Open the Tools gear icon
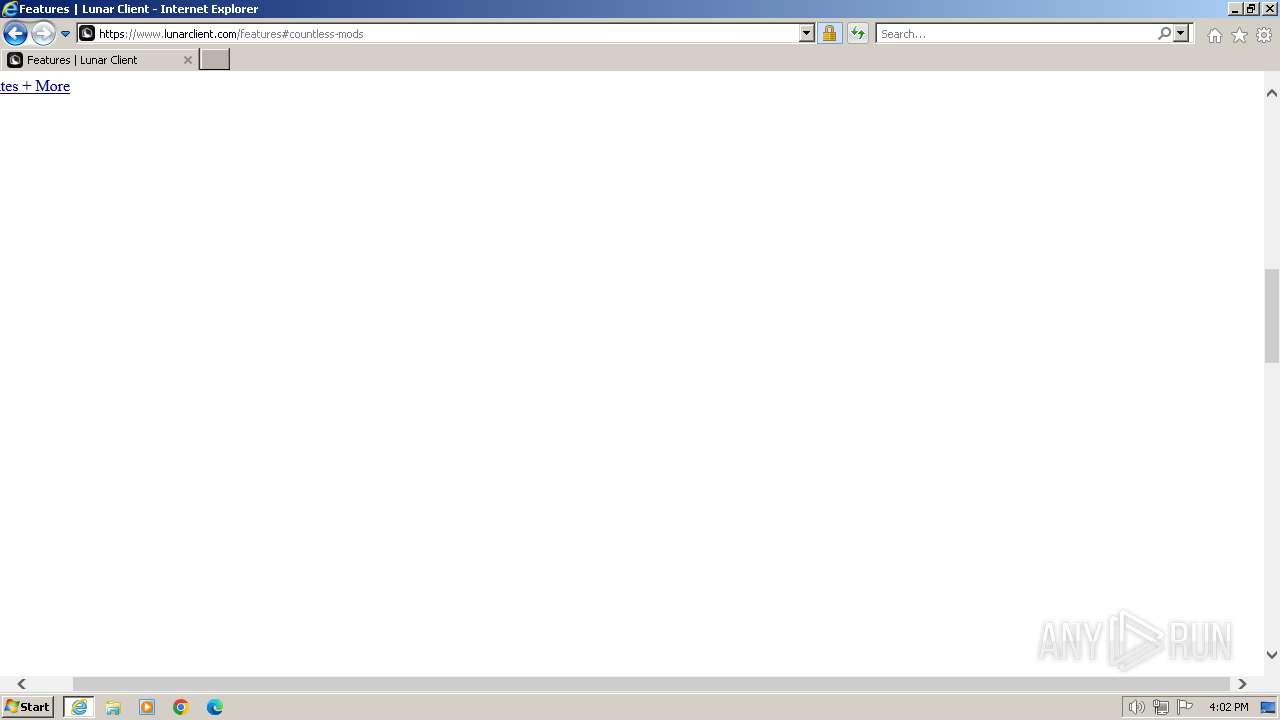This screenshot has width=1280, height=720. [1264, 35]
